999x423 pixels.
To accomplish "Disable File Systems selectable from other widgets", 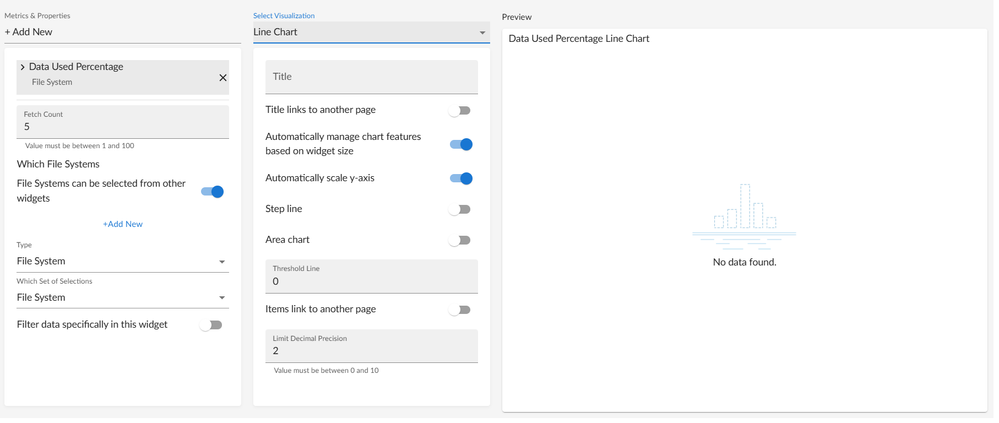I will pos(212,191).
